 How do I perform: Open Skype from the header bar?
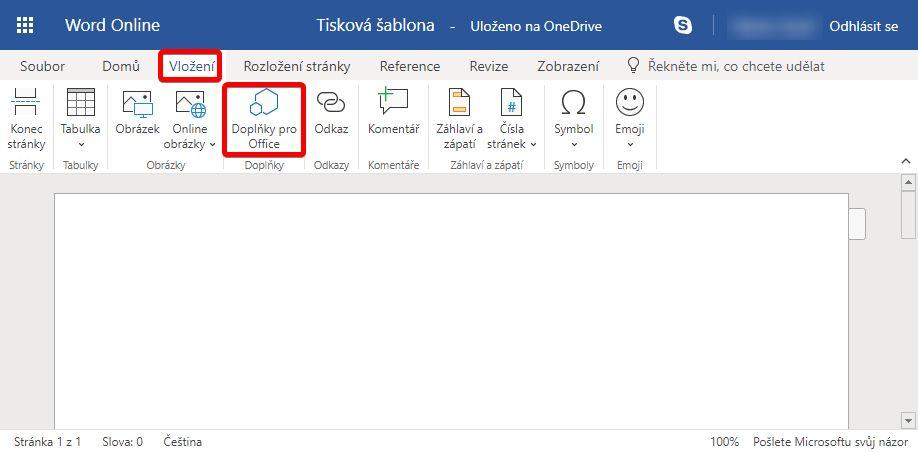coord(683,25)
